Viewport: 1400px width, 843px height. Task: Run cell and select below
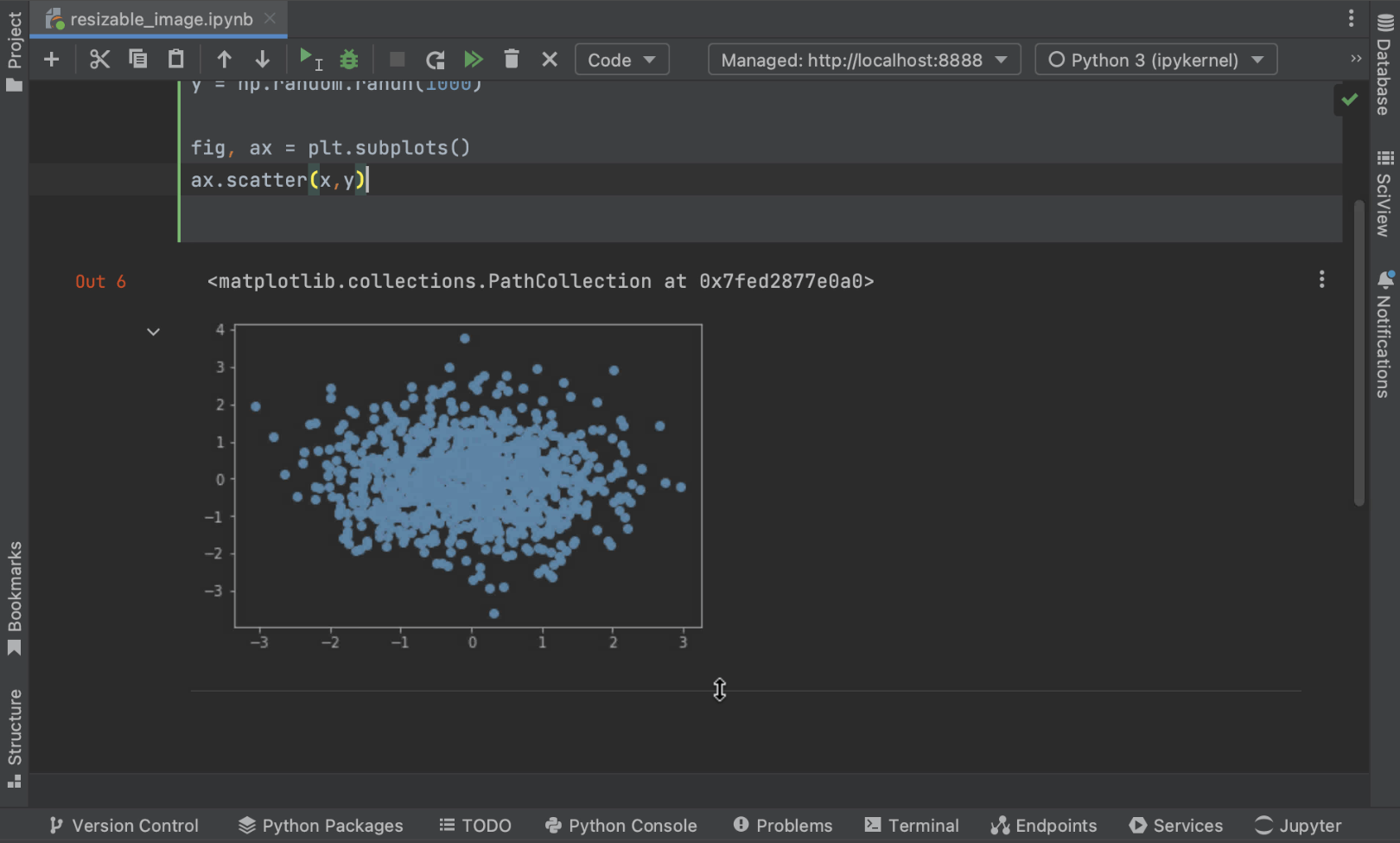point(309,60)
